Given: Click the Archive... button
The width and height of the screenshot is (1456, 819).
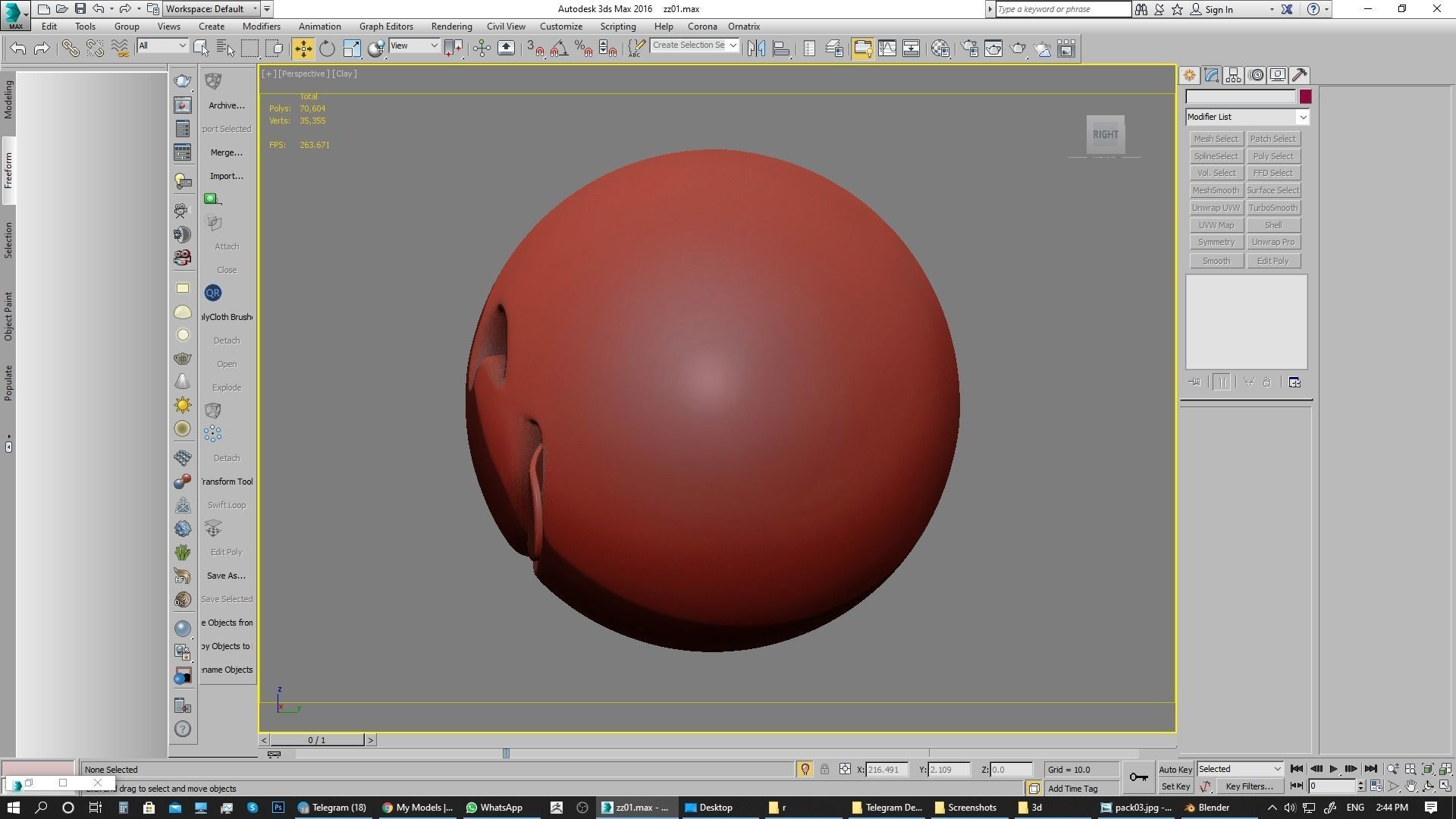Looking at the screenshot, I should (x=226, y=105).
